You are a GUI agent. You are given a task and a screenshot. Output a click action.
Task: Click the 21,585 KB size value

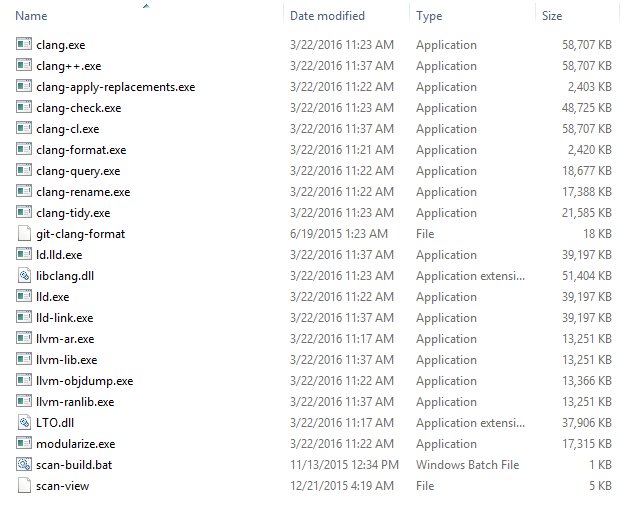point(587,213)
